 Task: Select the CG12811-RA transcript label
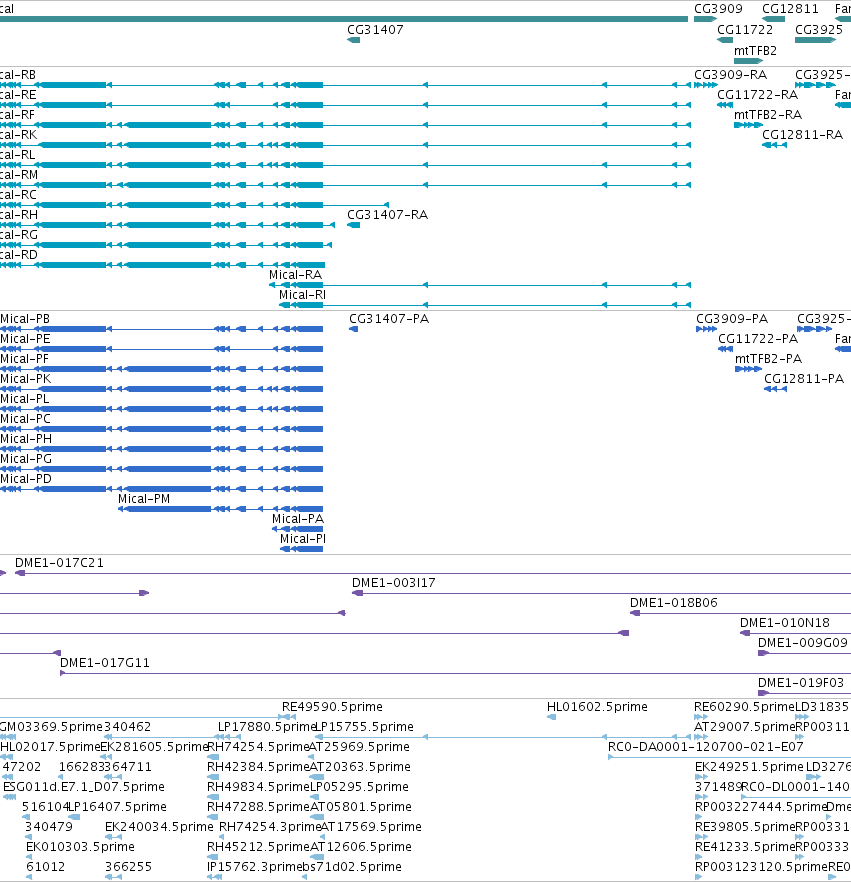coord(803,134)
